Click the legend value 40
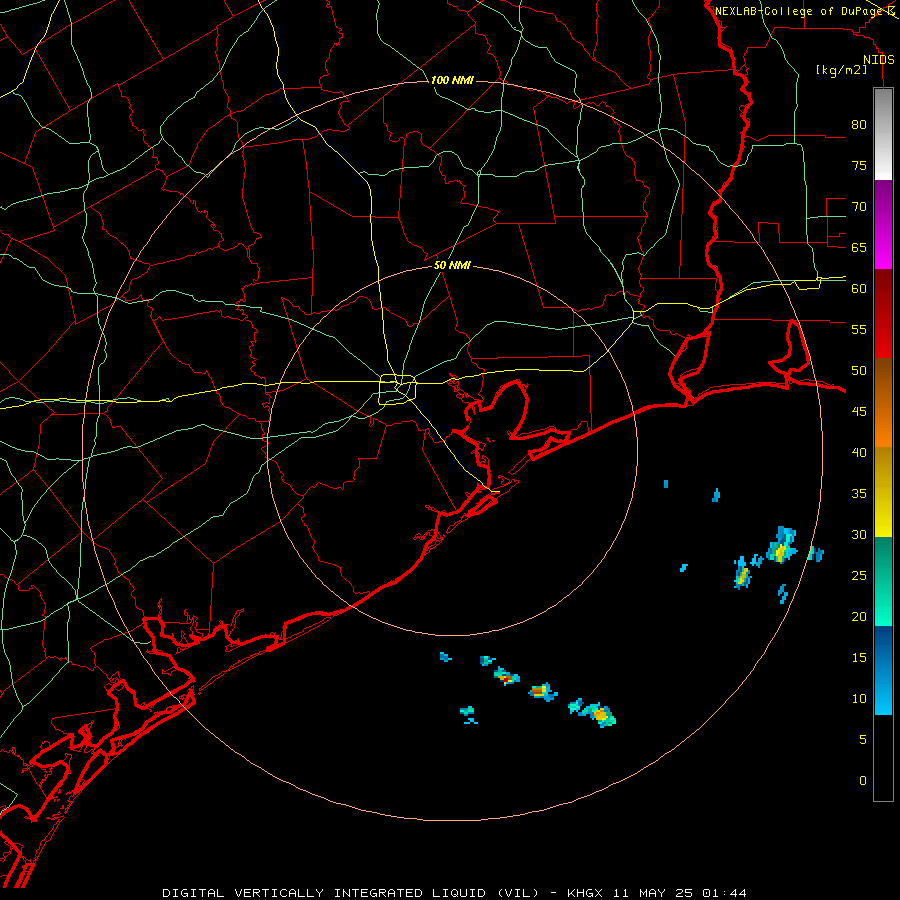Viewport: 900px width, 900px height. coord(859,452)
